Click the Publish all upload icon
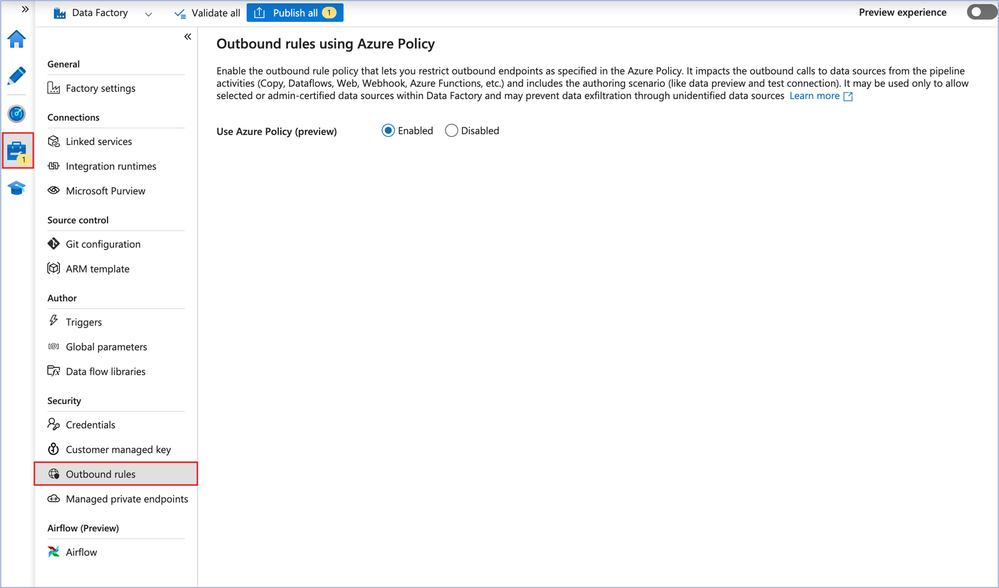 [259, 13]
